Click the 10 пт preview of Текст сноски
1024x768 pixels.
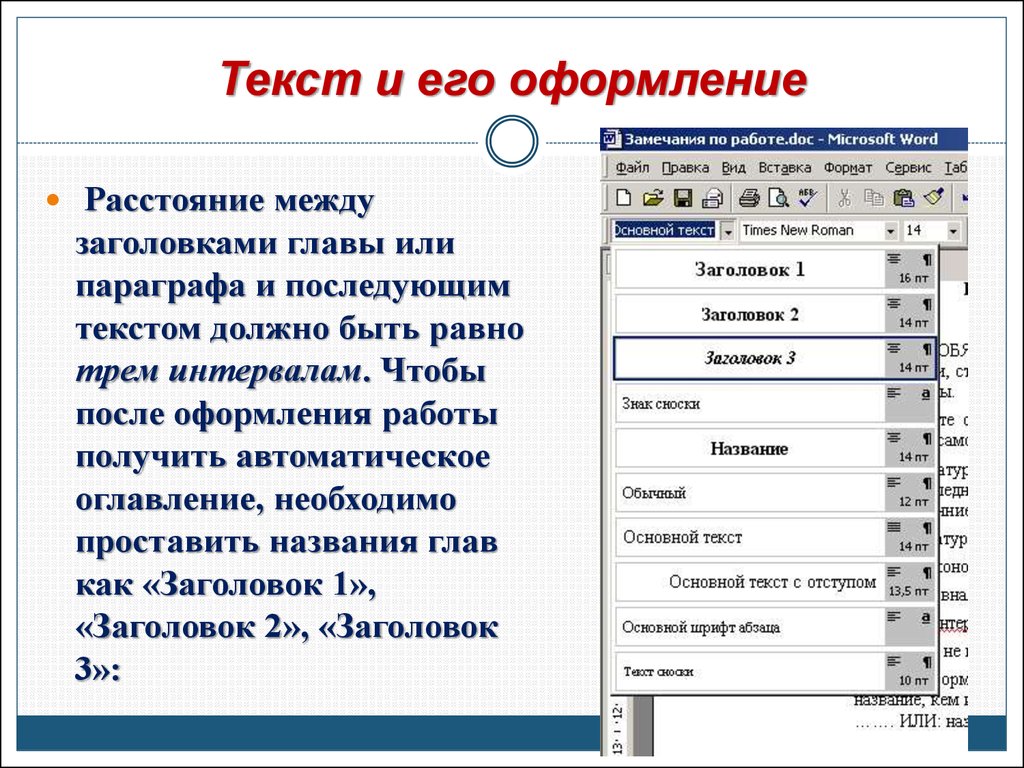coord(910,672)
